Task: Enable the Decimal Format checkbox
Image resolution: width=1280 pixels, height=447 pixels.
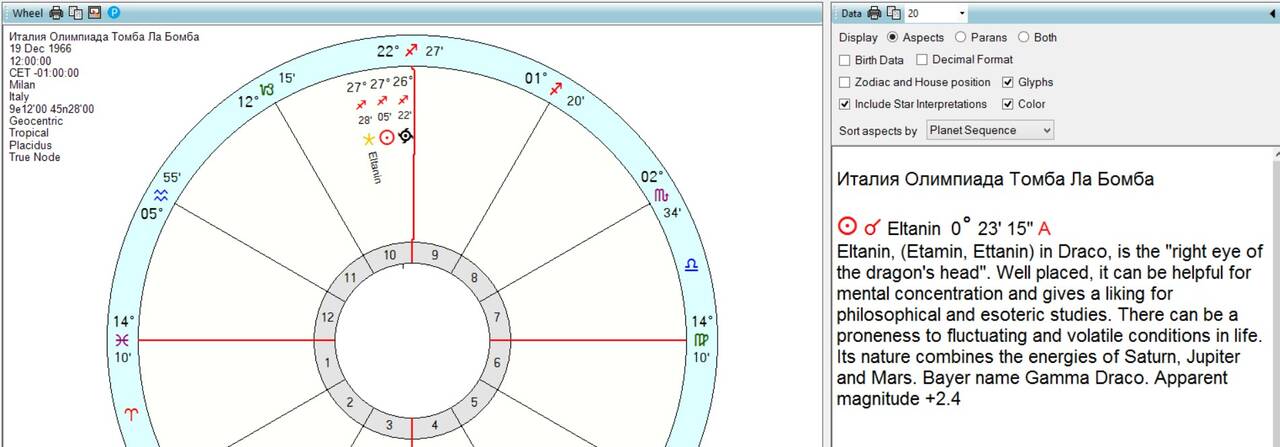Action: [922, 60]
